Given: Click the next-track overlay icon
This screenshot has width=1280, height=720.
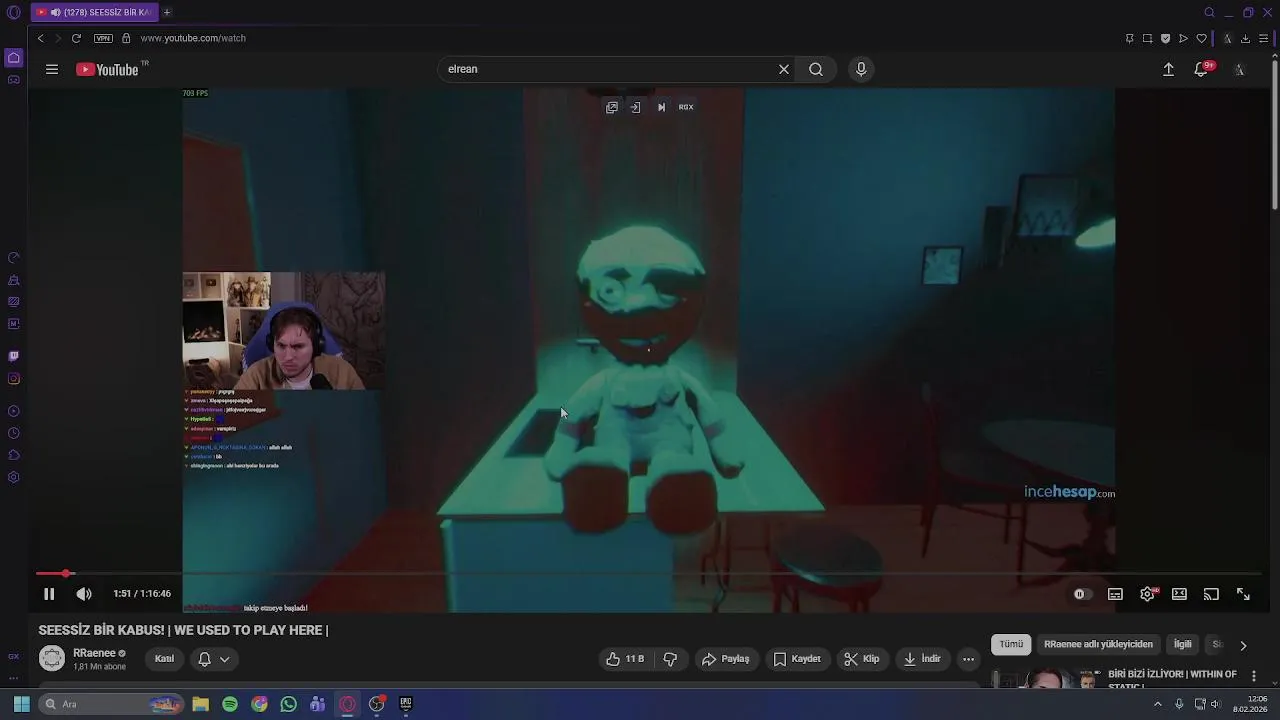Looking at the screenshot, I should pos(661,107).
